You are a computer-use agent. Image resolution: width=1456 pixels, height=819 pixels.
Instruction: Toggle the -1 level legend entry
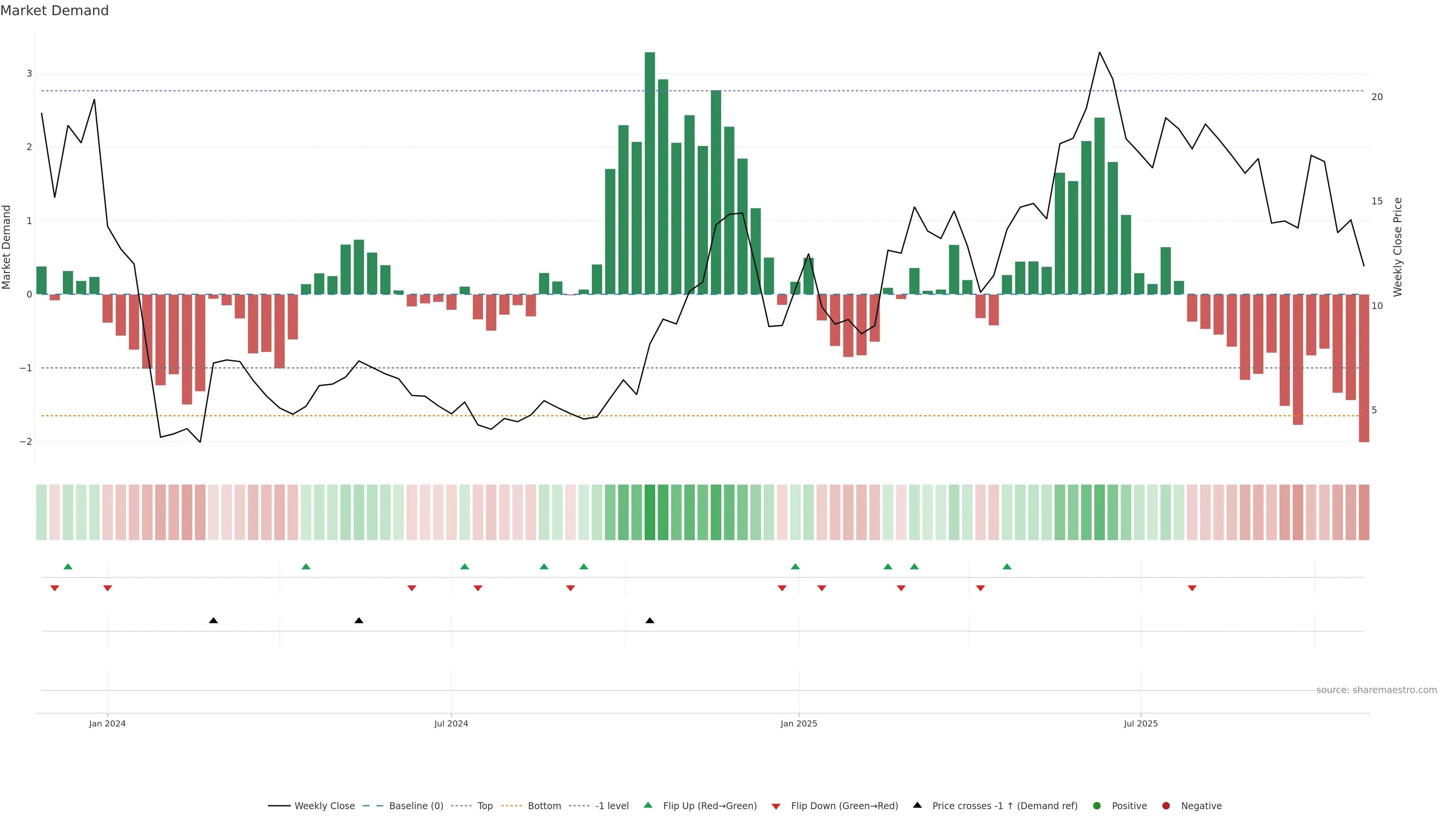tap(612, 805)
